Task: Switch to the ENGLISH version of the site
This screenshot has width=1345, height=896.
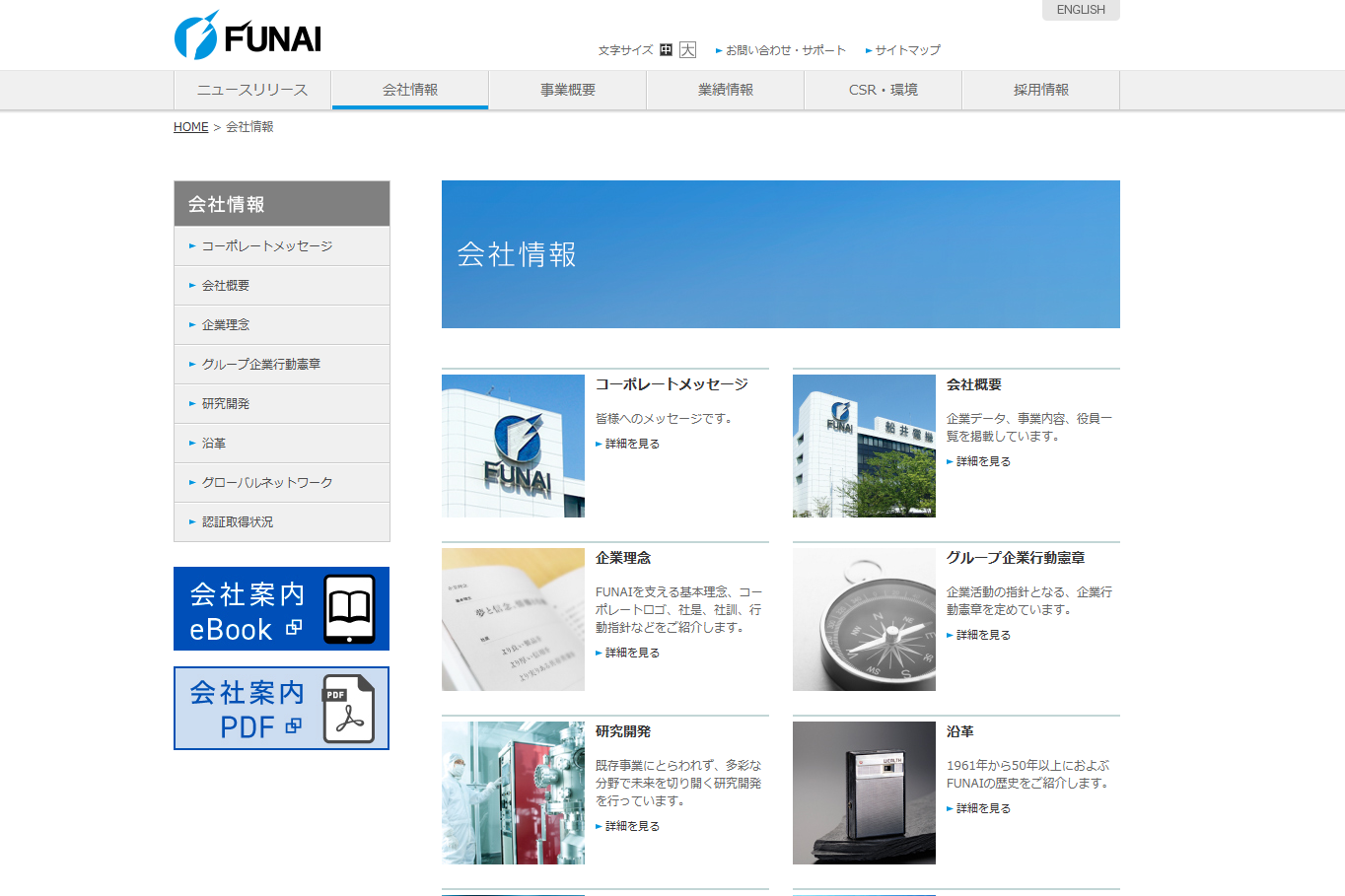Action: pos(1080,10)
